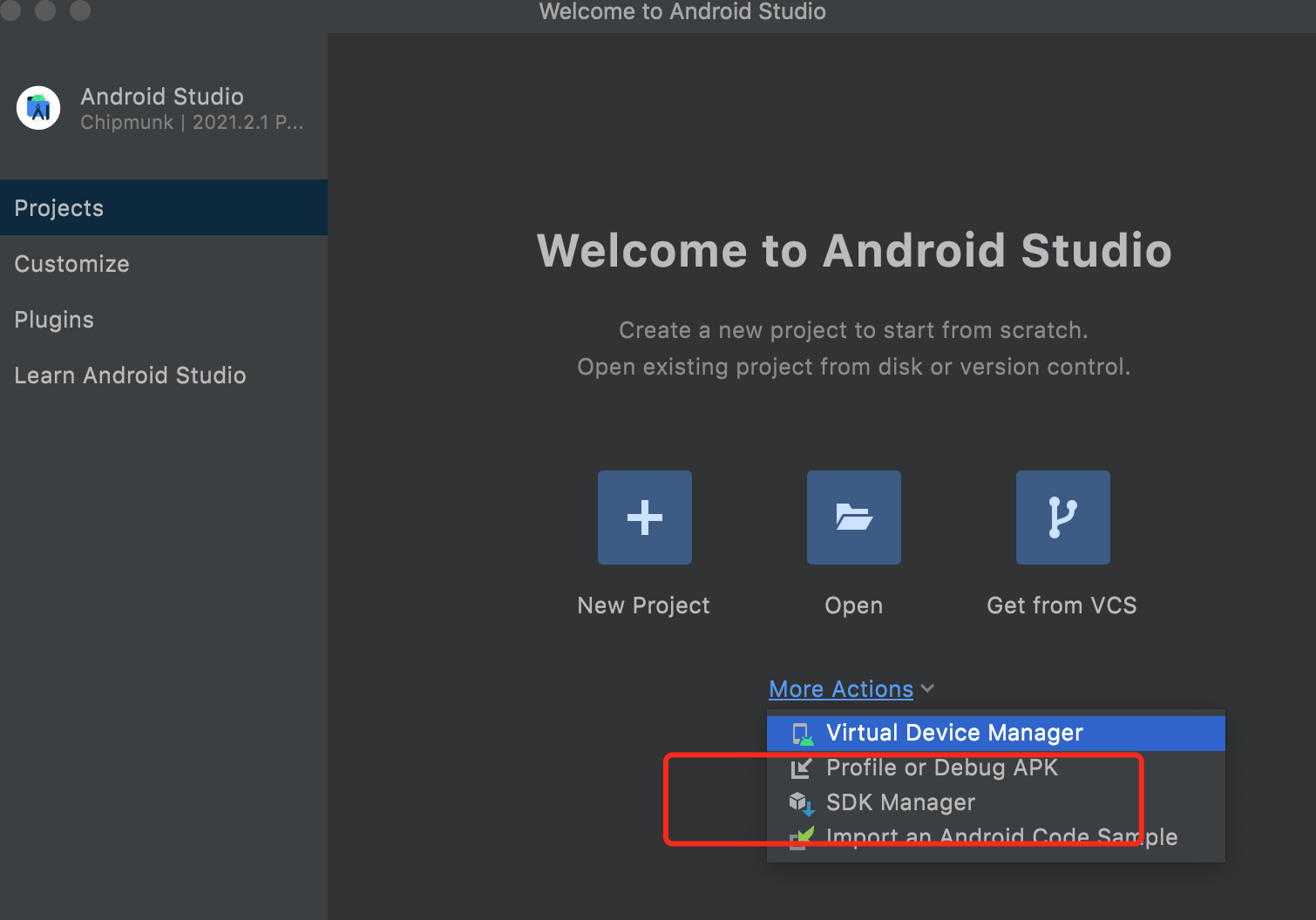This screenshot has height=920, width=1316.
Task: Choose Virtual Device Manager menu entry
Action: [996, 733]
